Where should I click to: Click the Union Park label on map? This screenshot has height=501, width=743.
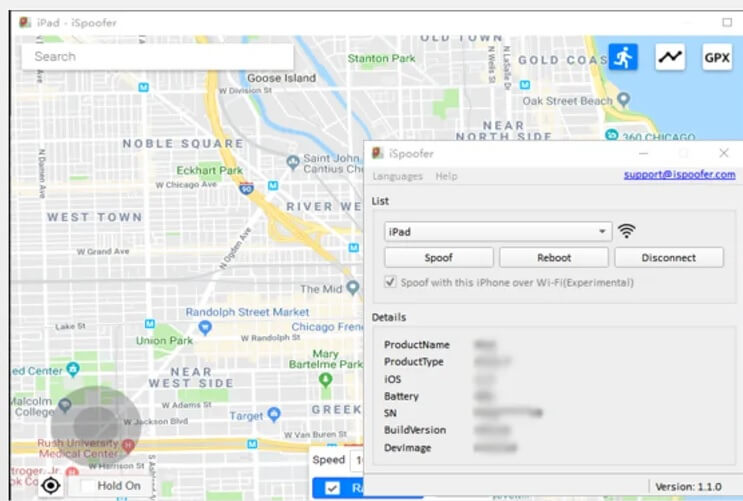164,340
